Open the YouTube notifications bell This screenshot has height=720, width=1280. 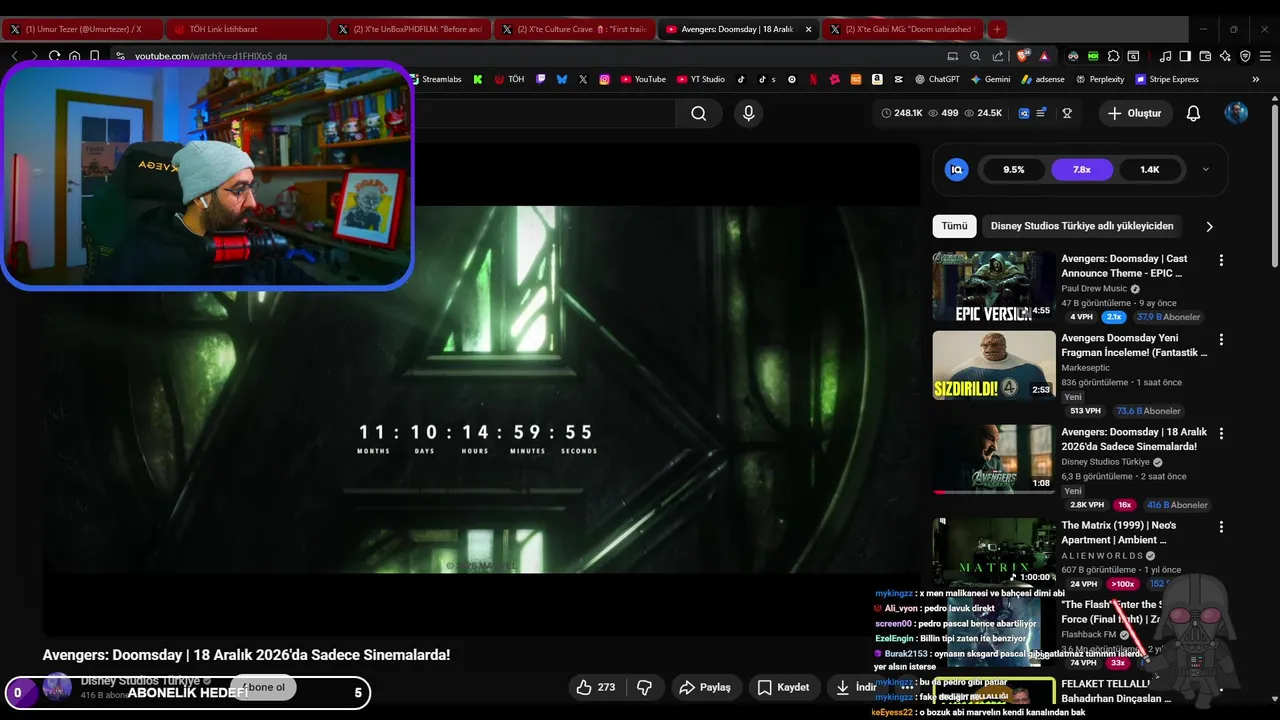1193,113
